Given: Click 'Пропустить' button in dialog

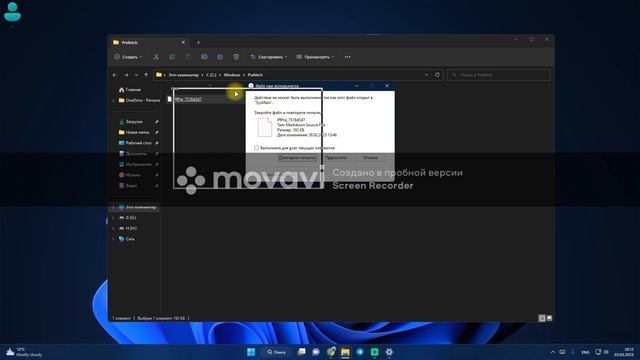Looking at the screenshot, I should (x=336, y=158).
